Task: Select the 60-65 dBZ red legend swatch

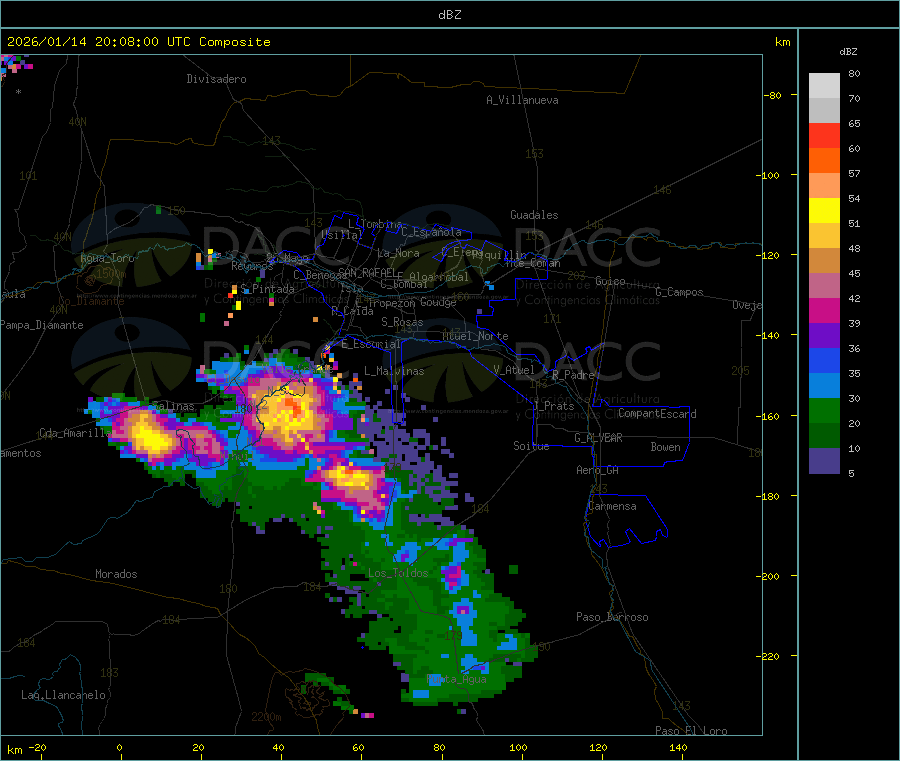Action: (824, 135)
